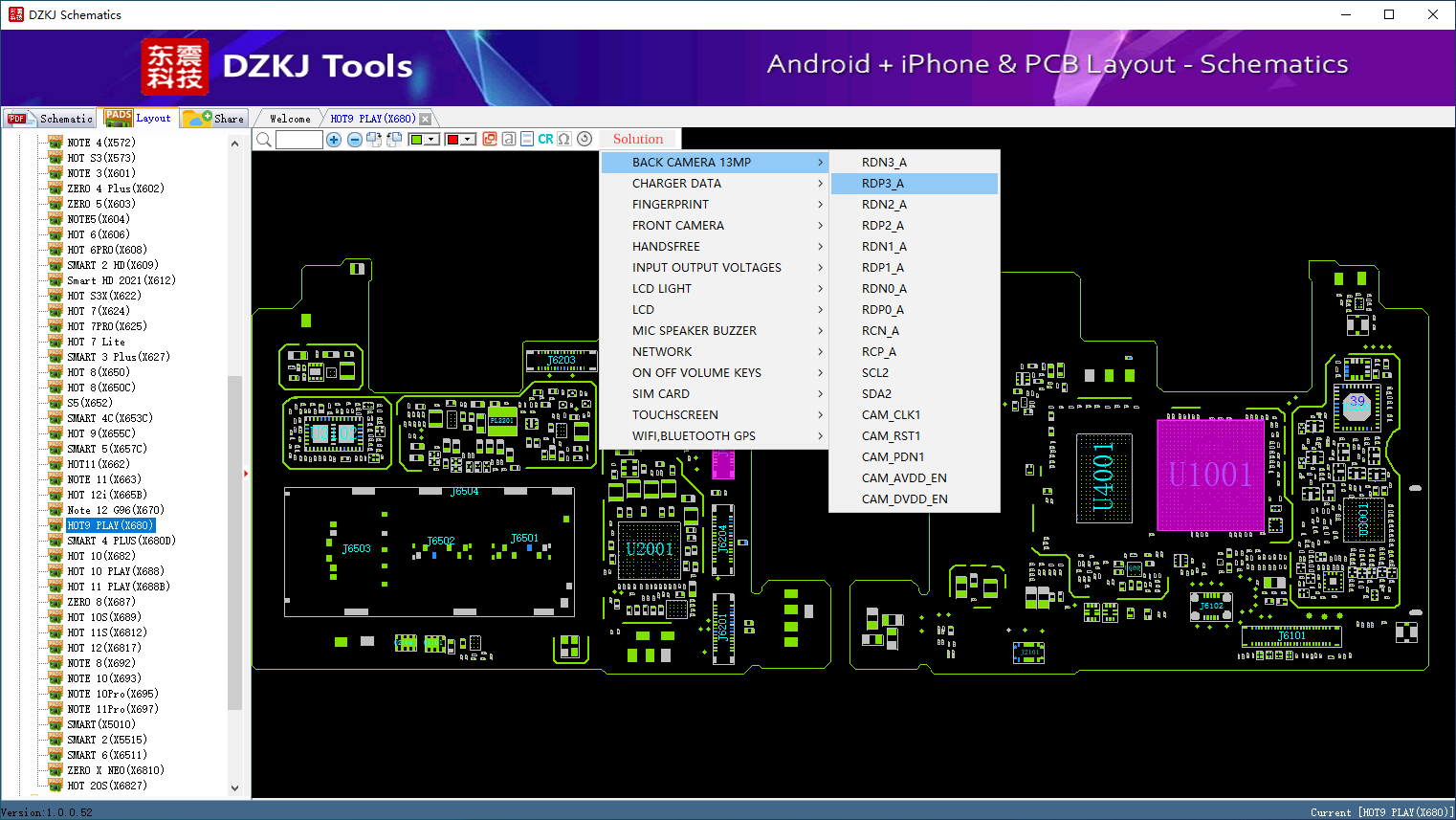Viewport: 1456px width, 820px height.
Task: Select SCL2 in the camera submenu
Action: click(915, 373)
